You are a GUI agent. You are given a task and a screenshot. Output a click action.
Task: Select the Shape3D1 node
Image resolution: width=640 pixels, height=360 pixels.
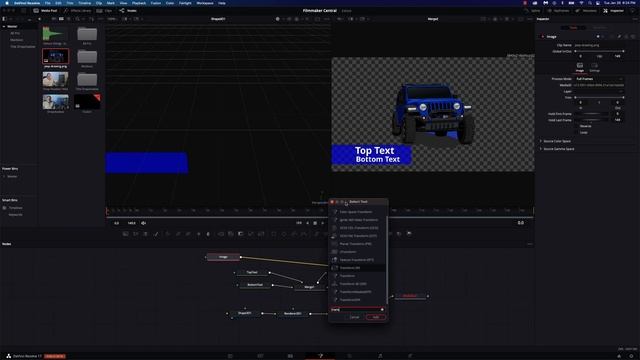click(x=245, y=313)
